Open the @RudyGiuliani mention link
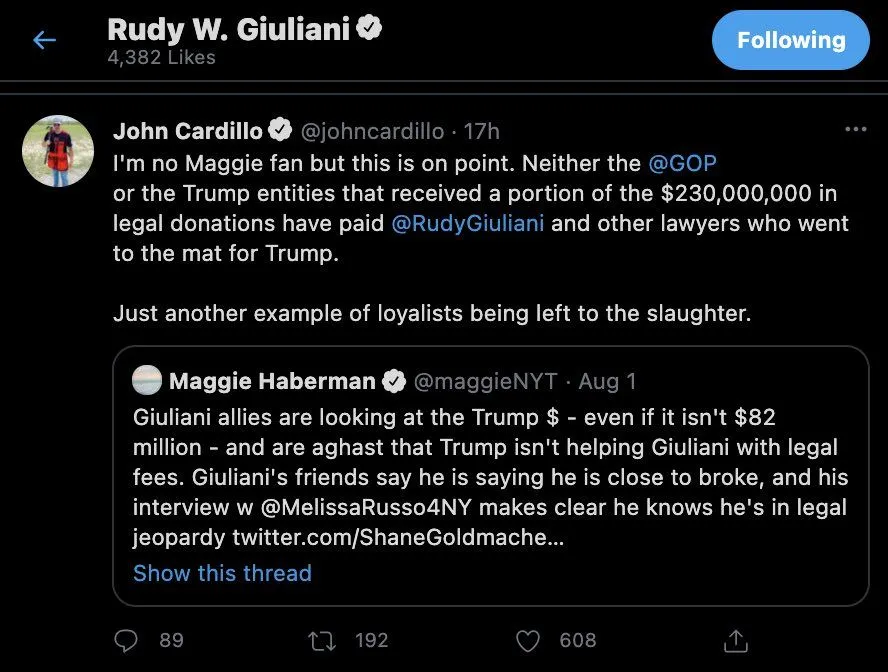The image size is (888, 672). (468, 222)
